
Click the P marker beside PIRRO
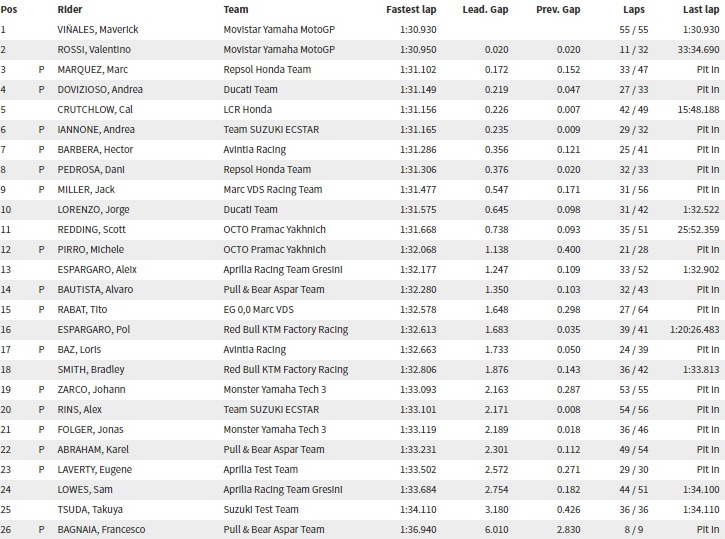(41, 249)
